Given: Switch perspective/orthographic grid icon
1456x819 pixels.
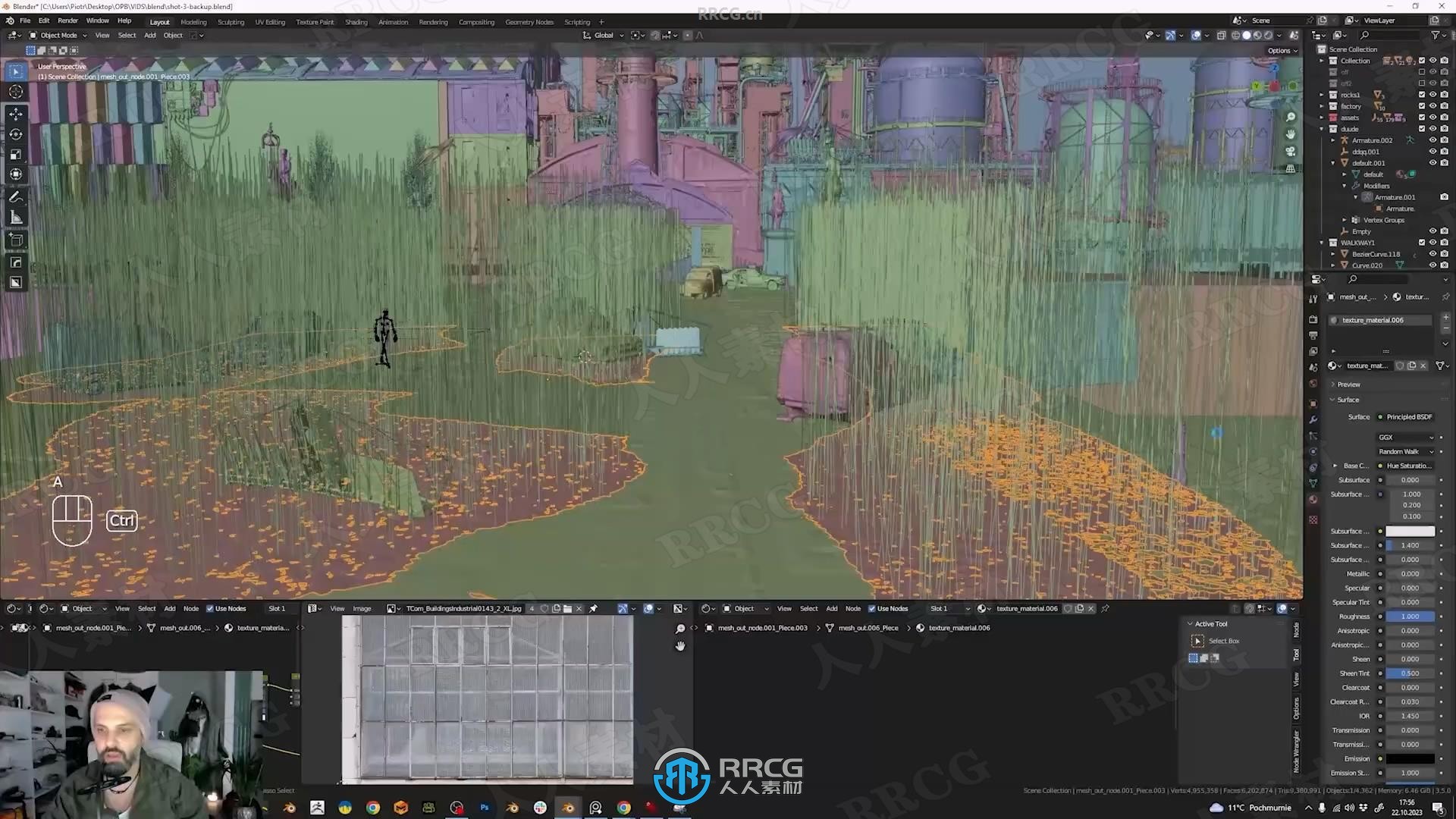Looking at the screenshot, I should (x=1291, y=168).
